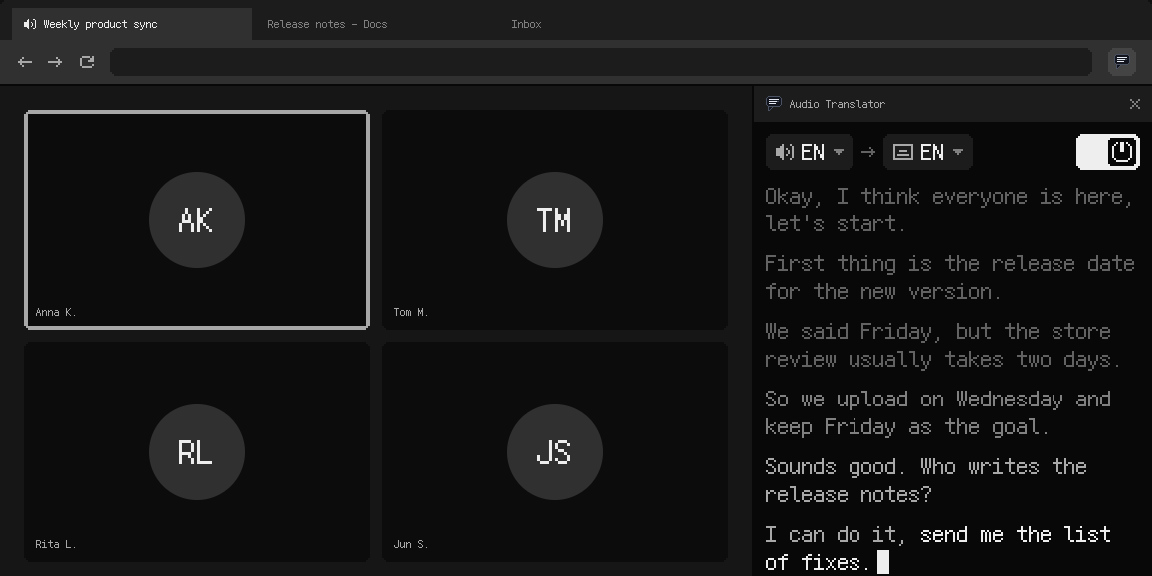Click the audio speaker icon on Weekly product sync tab

[29, 24]
